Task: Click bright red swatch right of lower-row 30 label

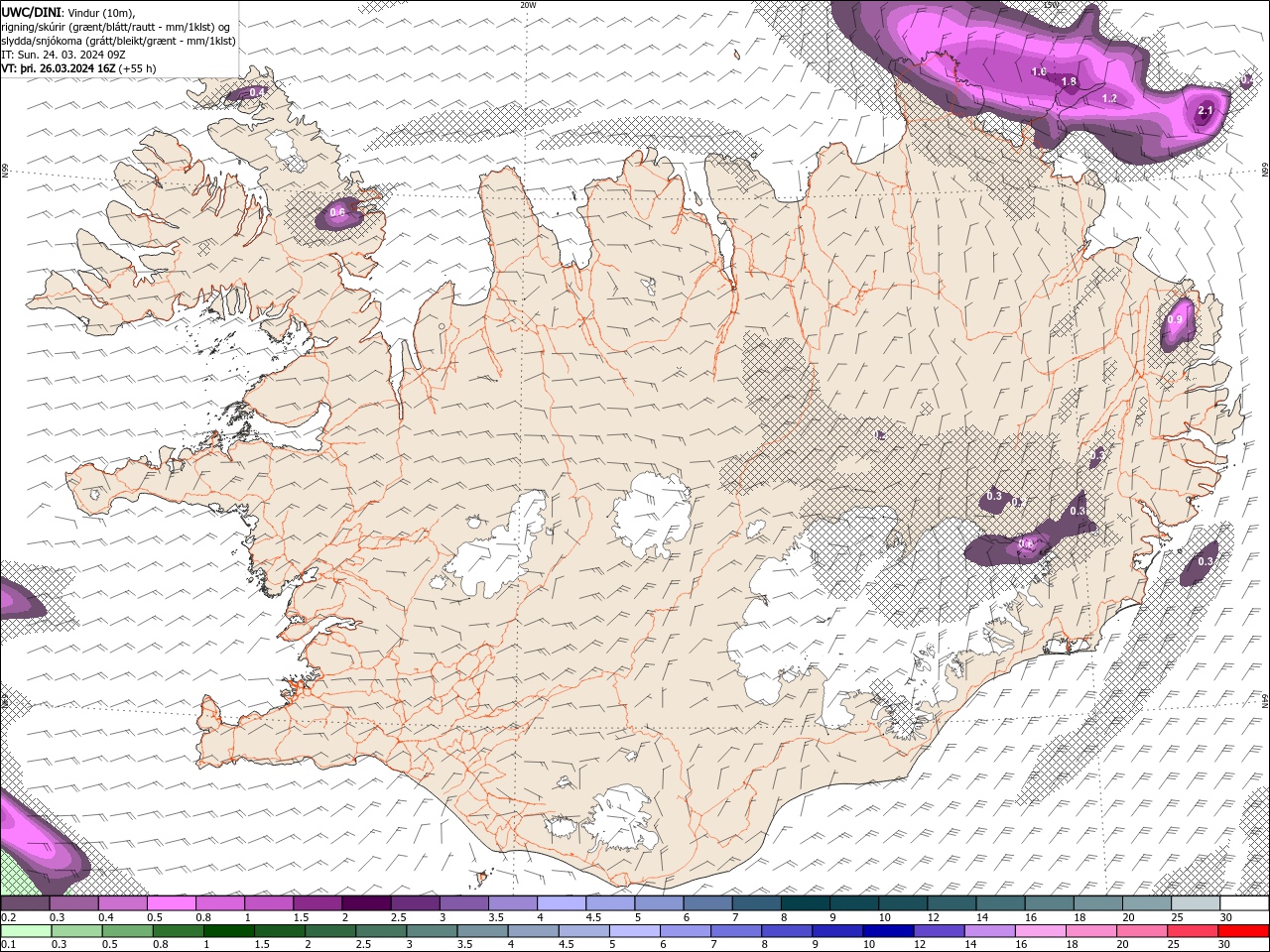Action: coord(1243,930)
